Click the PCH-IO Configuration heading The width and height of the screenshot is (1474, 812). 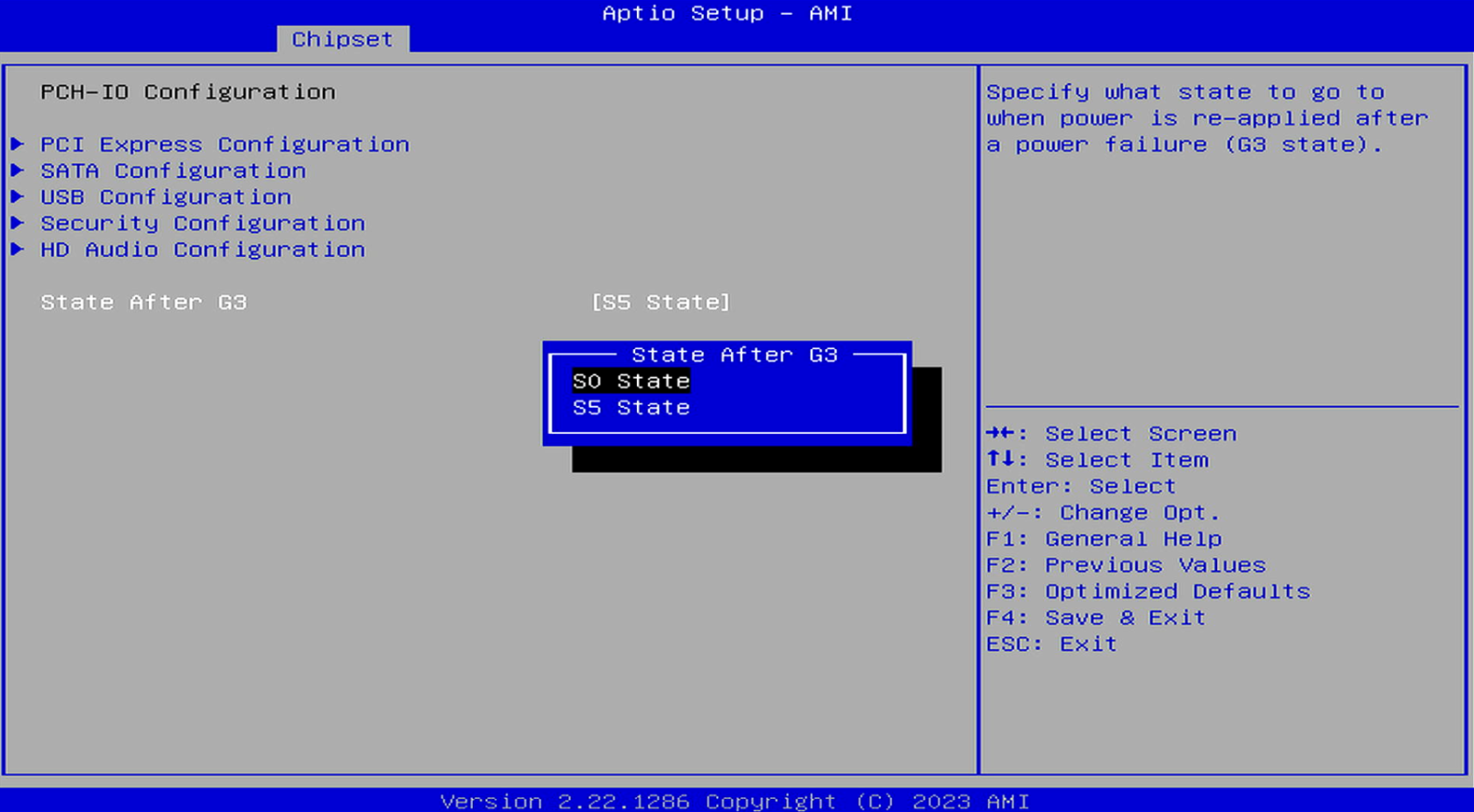(x=188, y=92)
